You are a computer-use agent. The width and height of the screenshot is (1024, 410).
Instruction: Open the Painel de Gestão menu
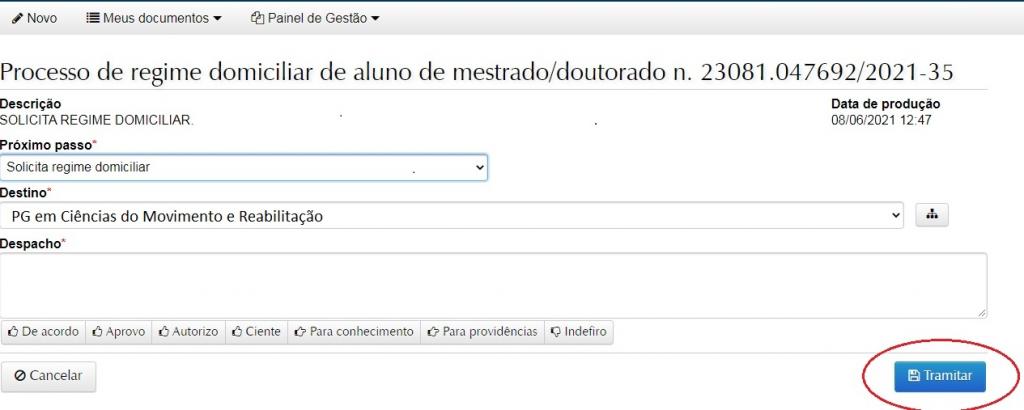tap(315, 18)
